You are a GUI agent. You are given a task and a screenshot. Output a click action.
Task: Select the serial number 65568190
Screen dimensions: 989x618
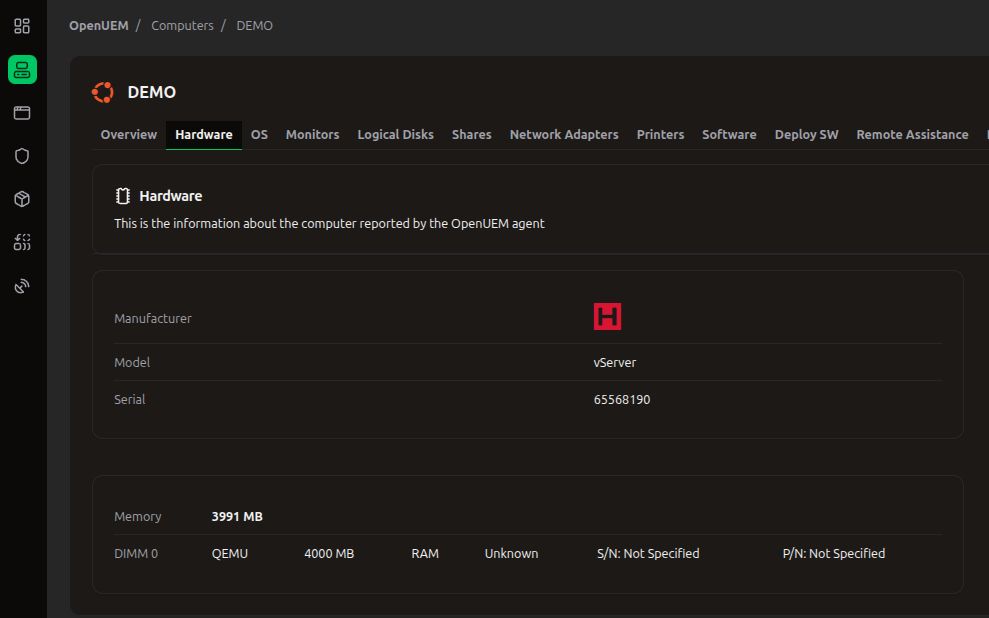622,400
